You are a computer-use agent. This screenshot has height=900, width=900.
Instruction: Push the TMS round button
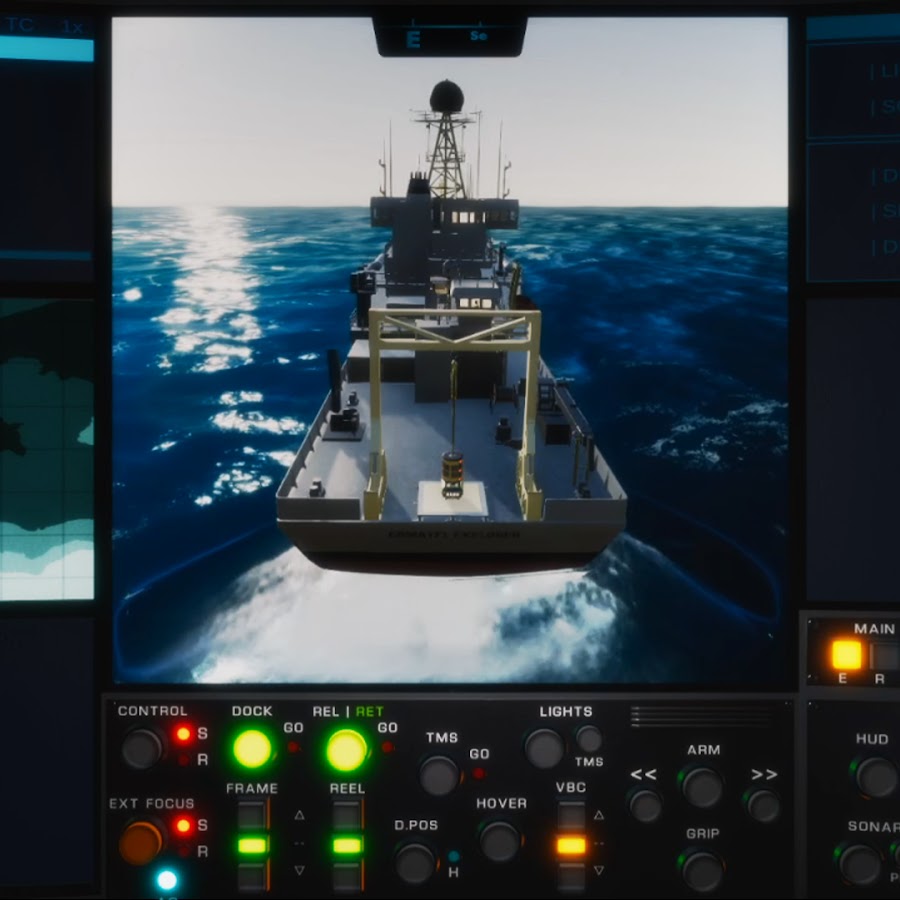point(438,775)
